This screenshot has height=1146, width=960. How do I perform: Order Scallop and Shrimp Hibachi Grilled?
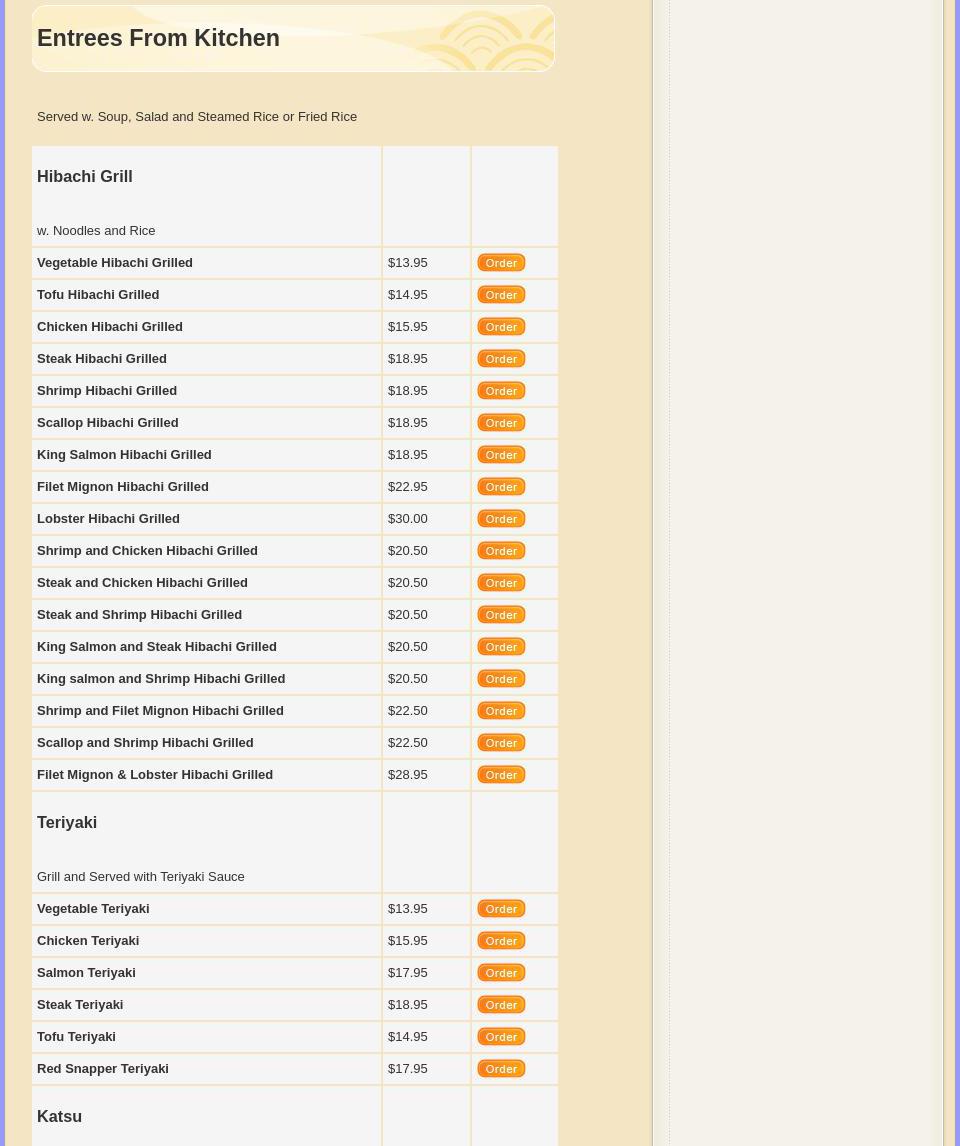pyautogui.click(x=501, y=743)
